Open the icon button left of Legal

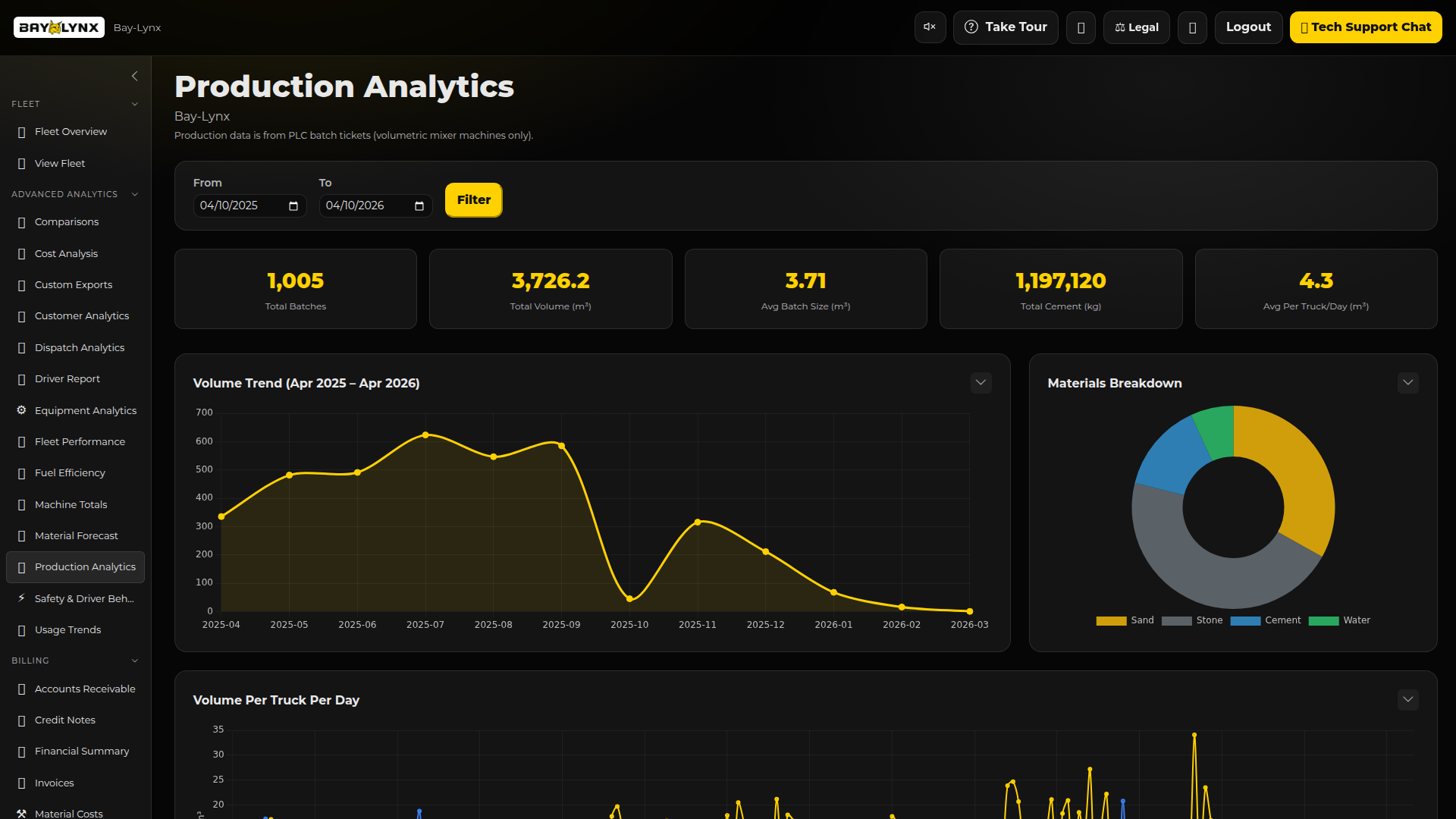[1081, 27]
